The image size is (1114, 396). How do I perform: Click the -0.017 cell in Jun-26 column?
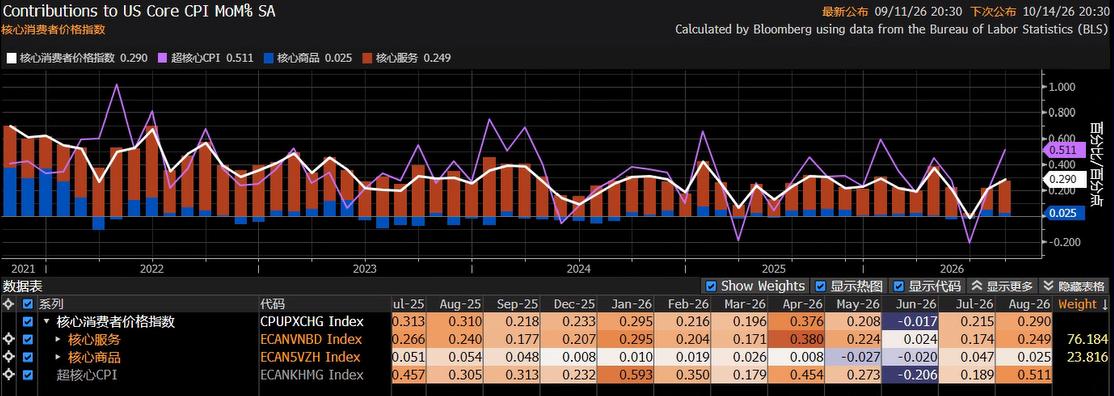pos(911,321)
